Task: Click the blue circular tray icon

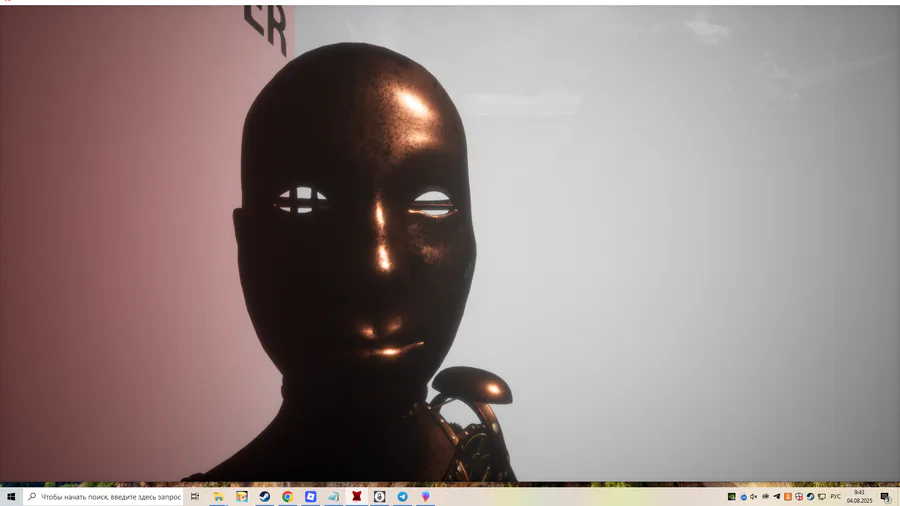Action: point(743,497)
